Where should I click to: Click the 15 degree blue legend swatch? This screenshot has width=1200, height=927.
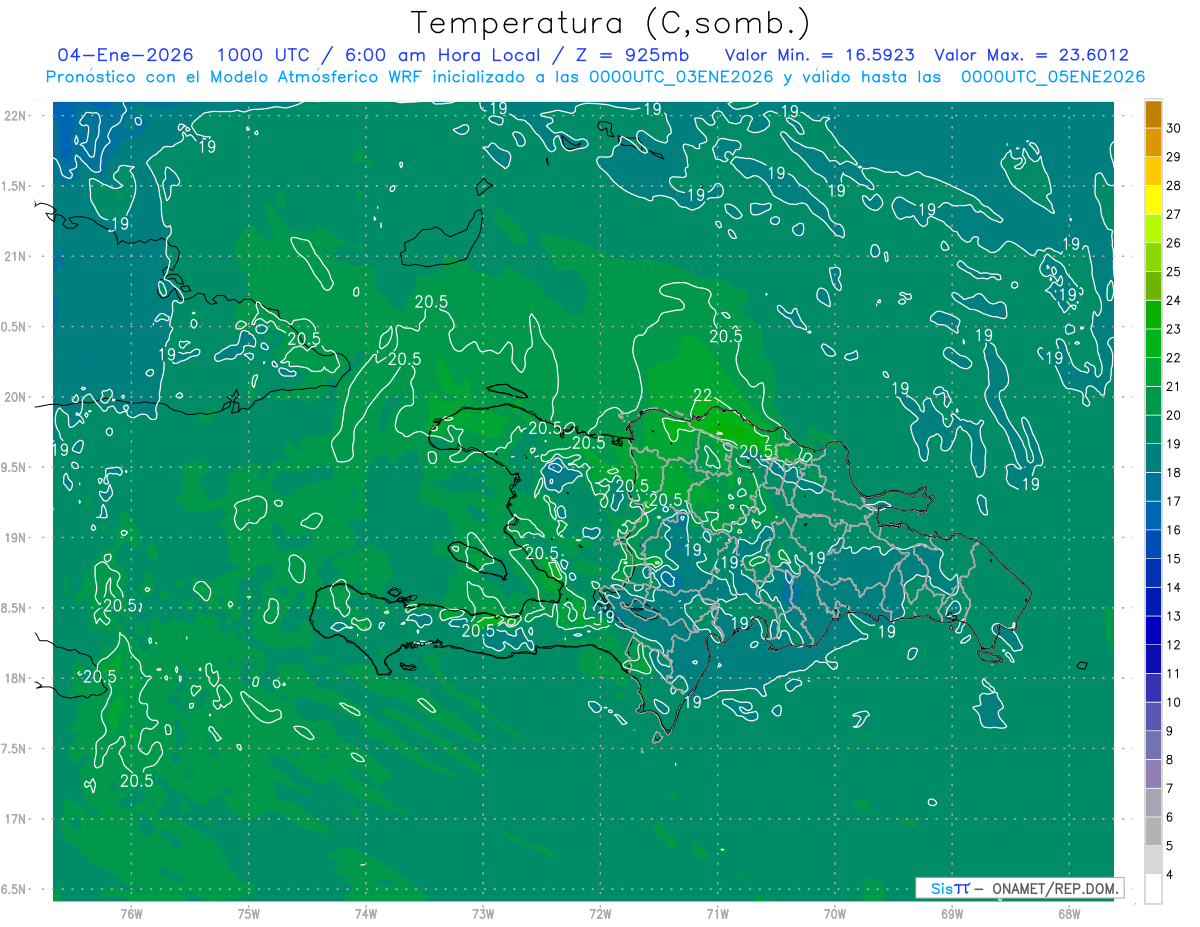coord(1153,545)
